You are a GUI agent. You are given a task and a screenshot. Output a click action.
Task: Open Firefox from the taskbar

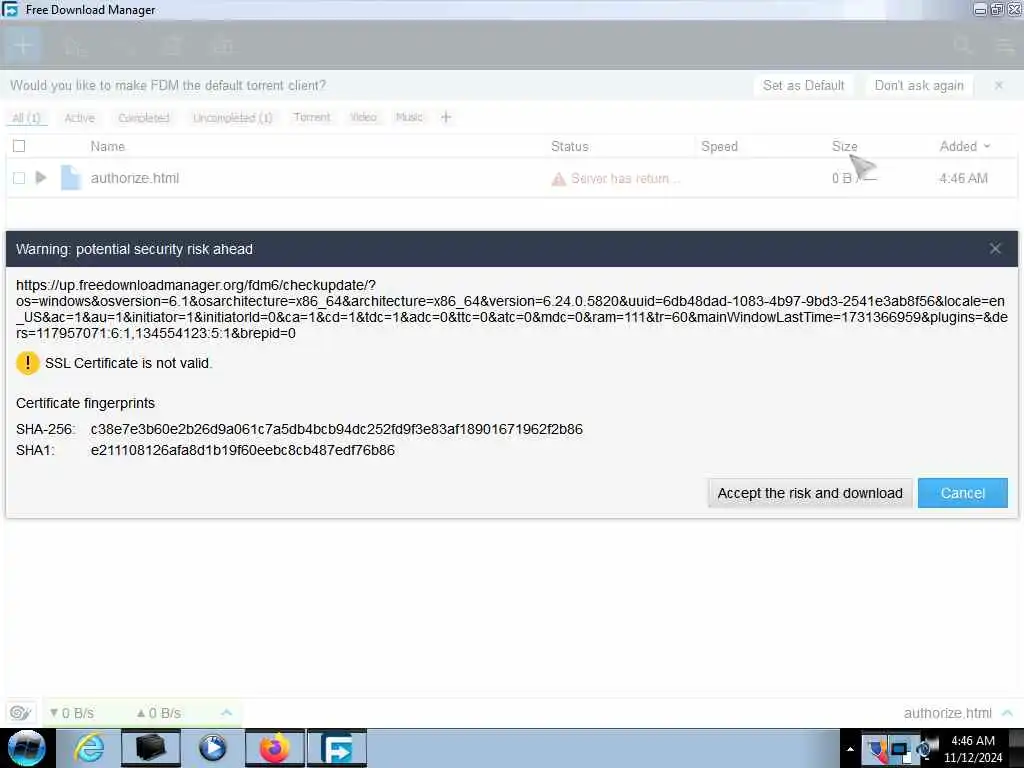coord(274,748)
